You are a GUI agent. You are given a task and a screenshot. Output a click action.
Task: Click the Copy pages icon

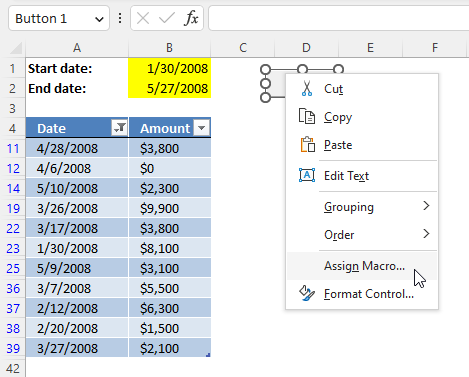(307, 117)
